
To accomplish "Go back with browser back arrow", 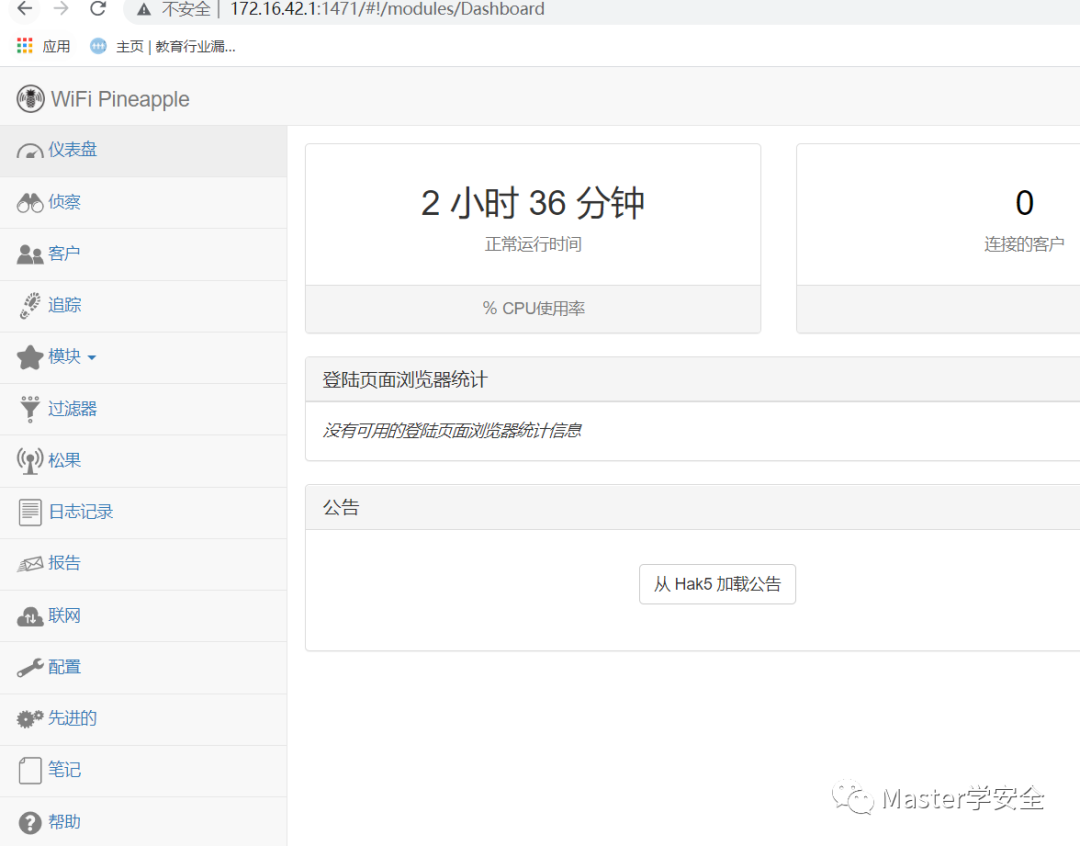I will coord(24,8).
